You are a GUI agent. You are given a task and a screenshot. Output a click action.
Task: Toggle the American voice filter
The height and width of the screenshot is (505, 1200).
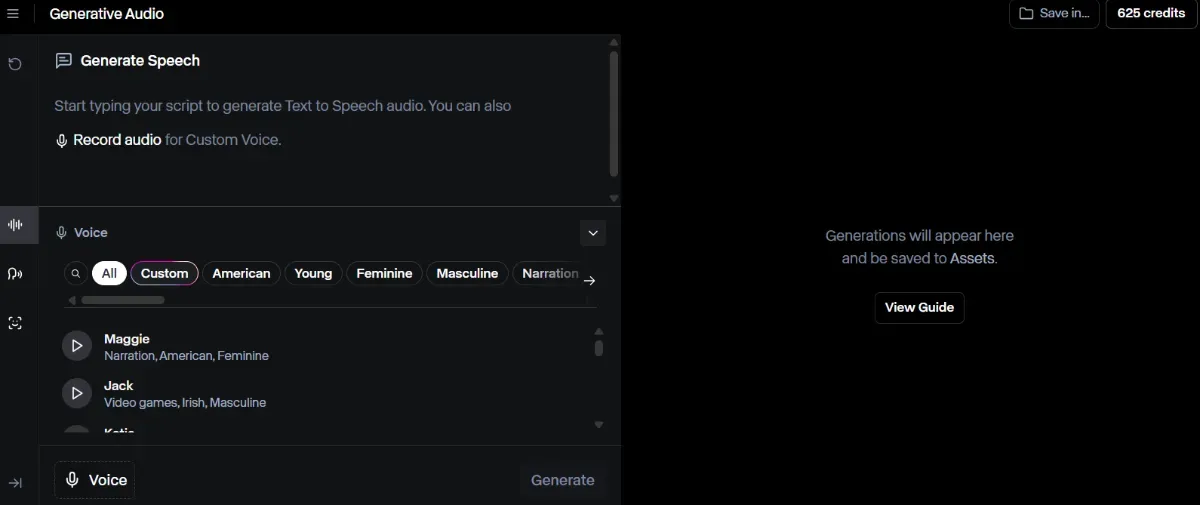click(241, 273)
